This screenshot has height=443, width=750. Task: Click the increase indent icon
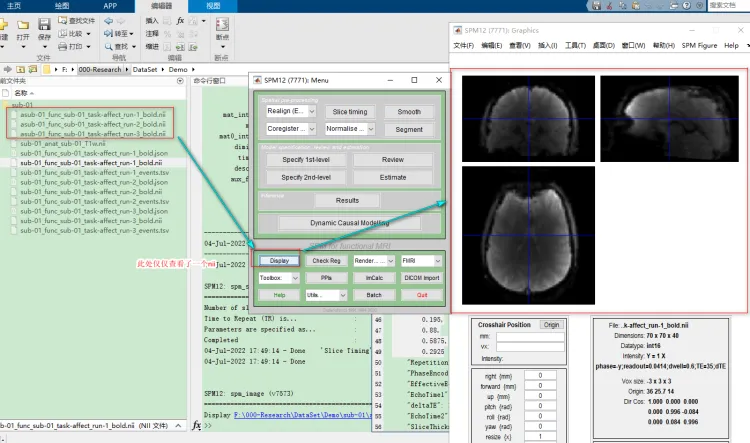click(x=180, y=47)
